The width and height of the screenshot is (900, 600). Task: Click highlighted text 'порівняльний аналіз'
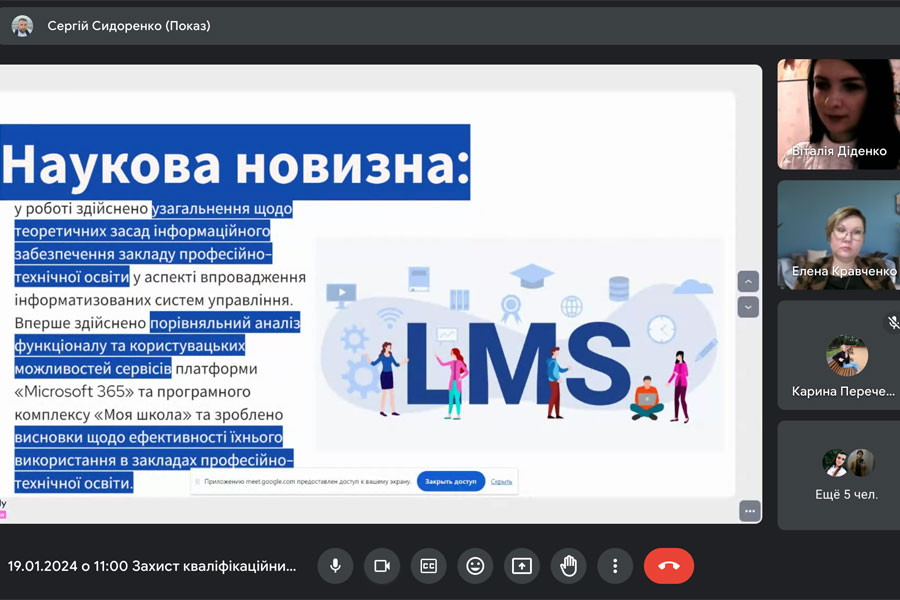click(225, 323)
